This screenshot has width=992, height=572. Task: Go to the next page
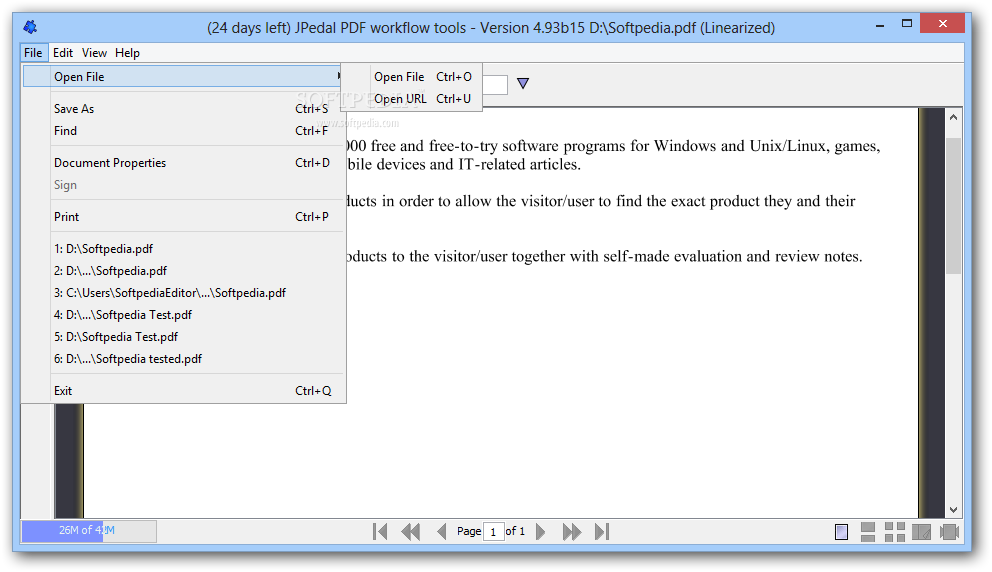coord(540,532)
